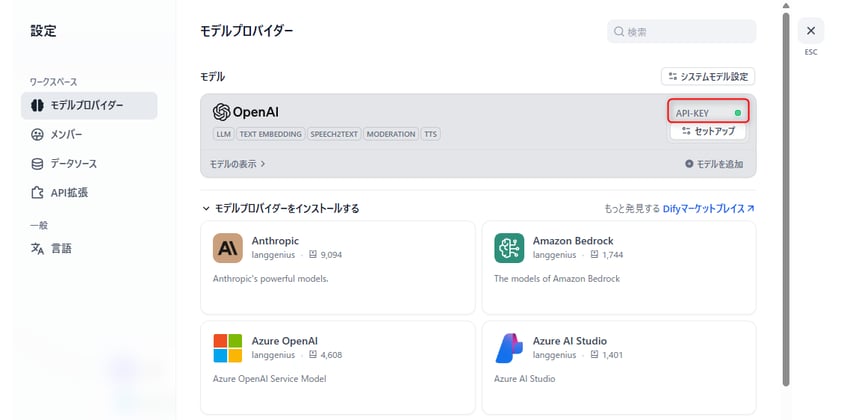The height and width of the screenshot is (420, 844).
Task: Click the vertical scrollbar thumb
Action: pyautogui.click(x=786, y=199)
